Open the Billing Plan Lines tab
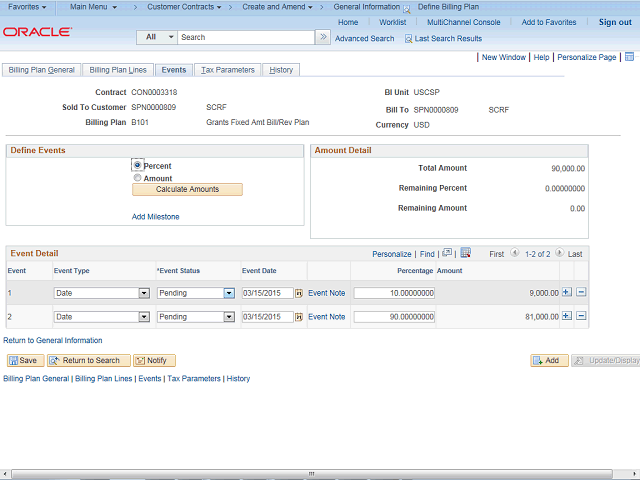Screen dimensions: 640x480 (x=118, y=70)
